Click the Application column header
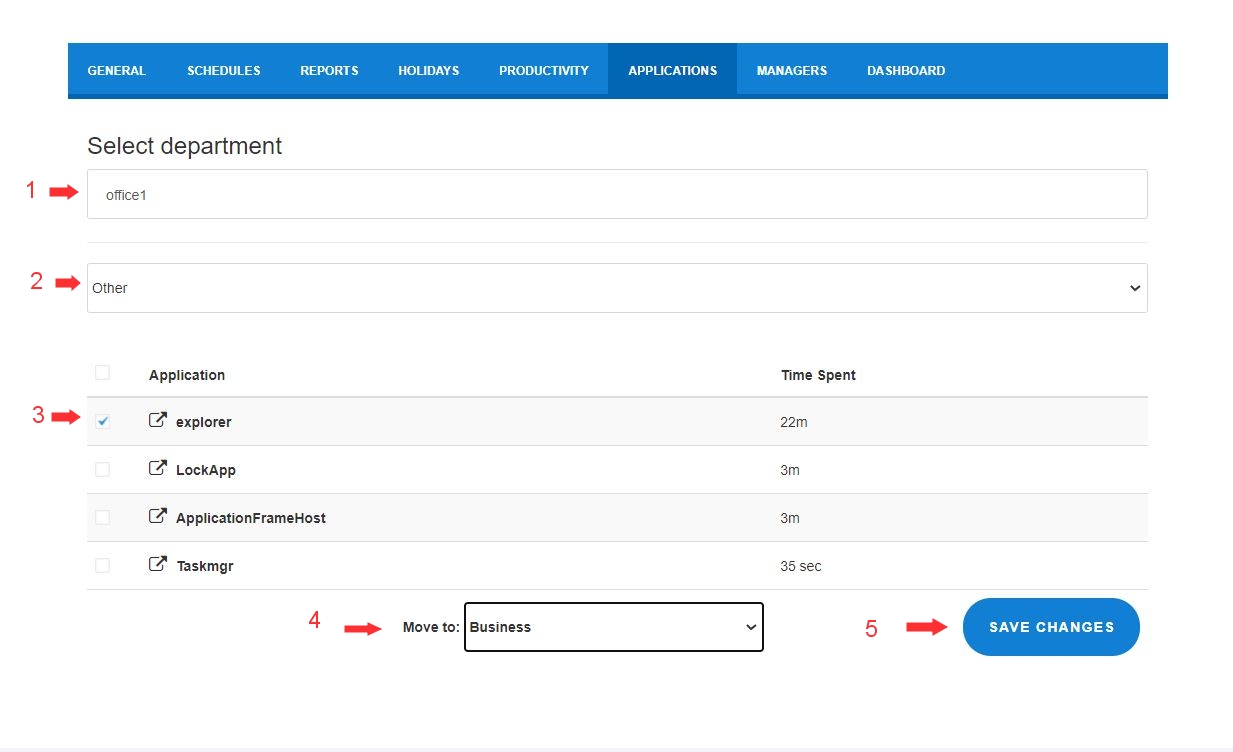Screen dimensions: 1233x752 [187, 375]
